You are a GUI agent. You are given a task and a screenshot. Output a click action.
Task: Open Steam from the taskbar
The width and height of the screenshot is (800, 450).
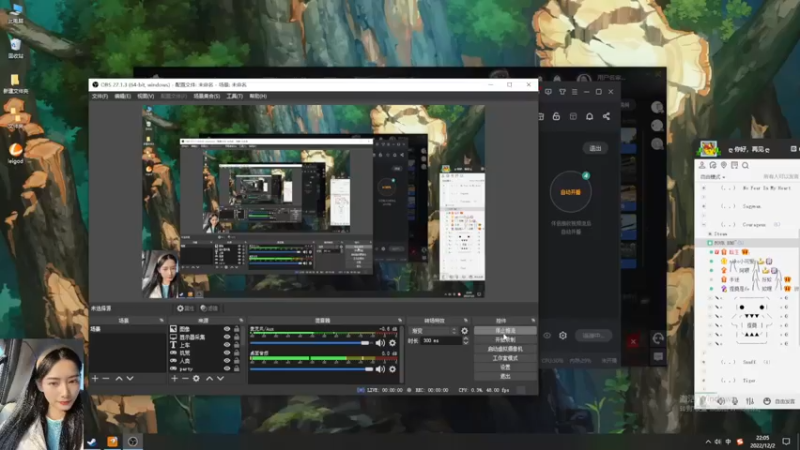pyautogui.click(x=92, y=442)
